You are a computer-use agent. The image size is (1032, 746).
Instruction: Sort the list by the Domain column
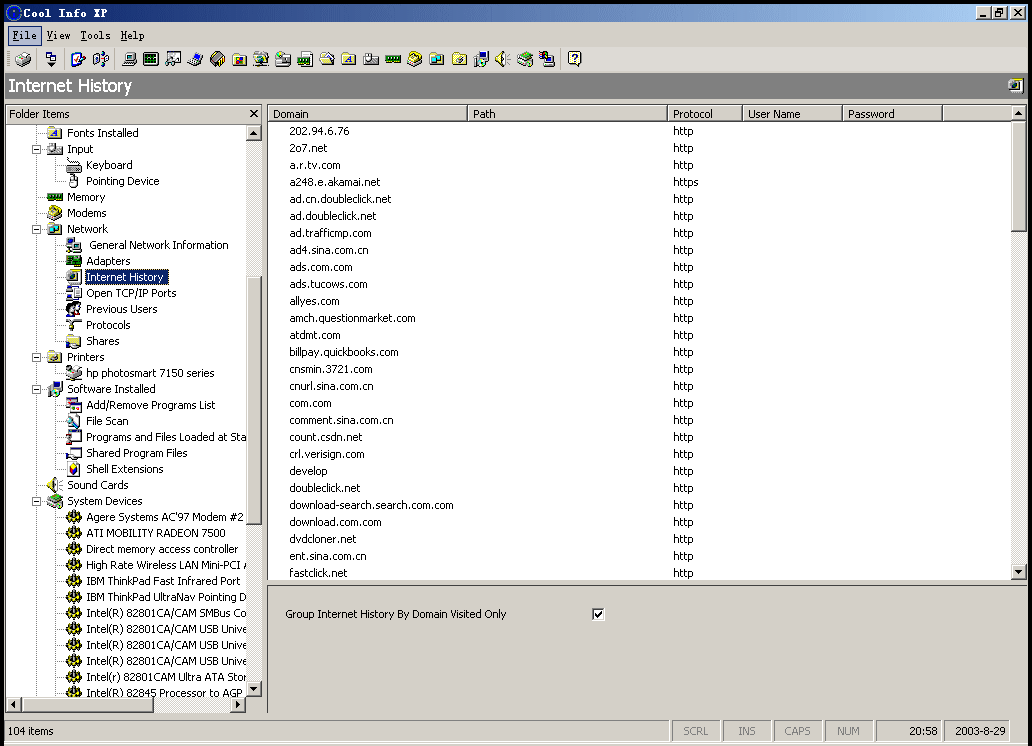pos(368,114)
